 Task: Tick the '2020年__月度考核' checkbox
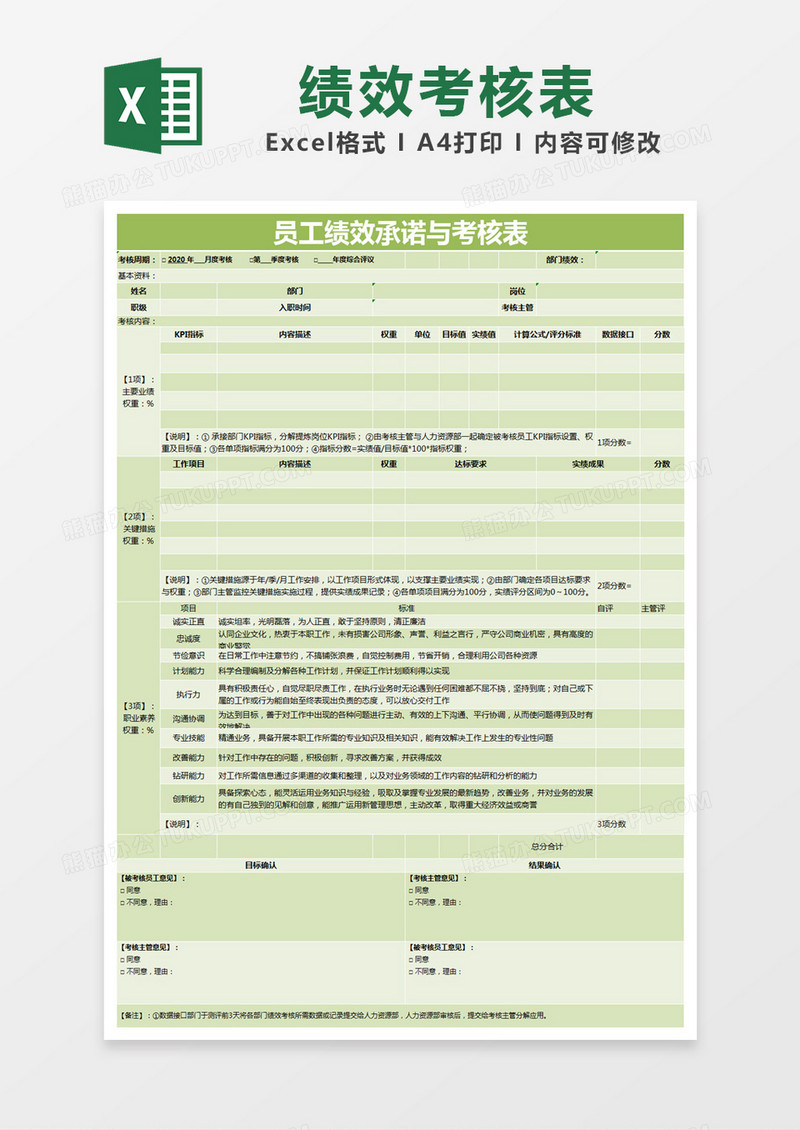pos(164,260)
